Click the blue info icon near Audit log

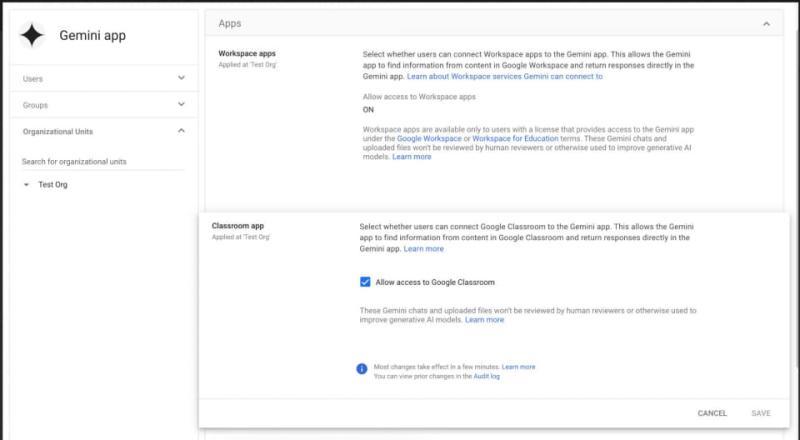point(362,369)
